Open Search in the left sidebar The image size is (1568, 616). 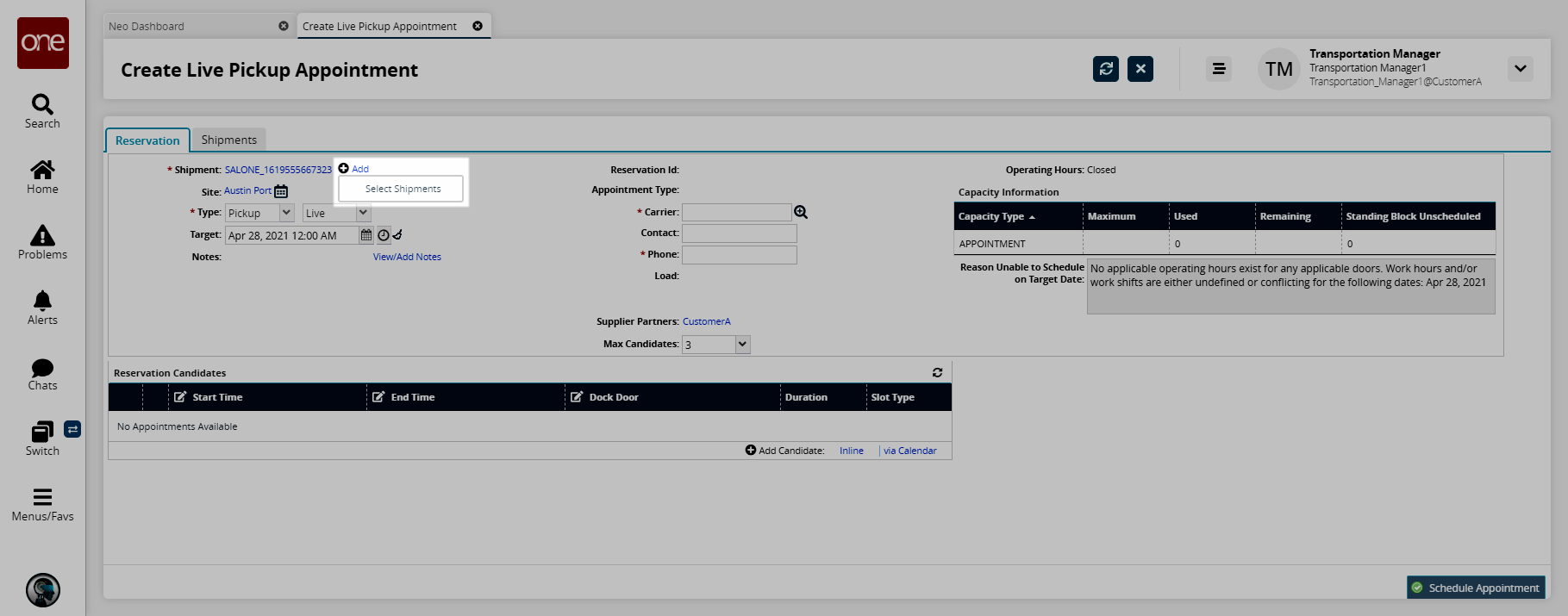[x=42, y=111]
